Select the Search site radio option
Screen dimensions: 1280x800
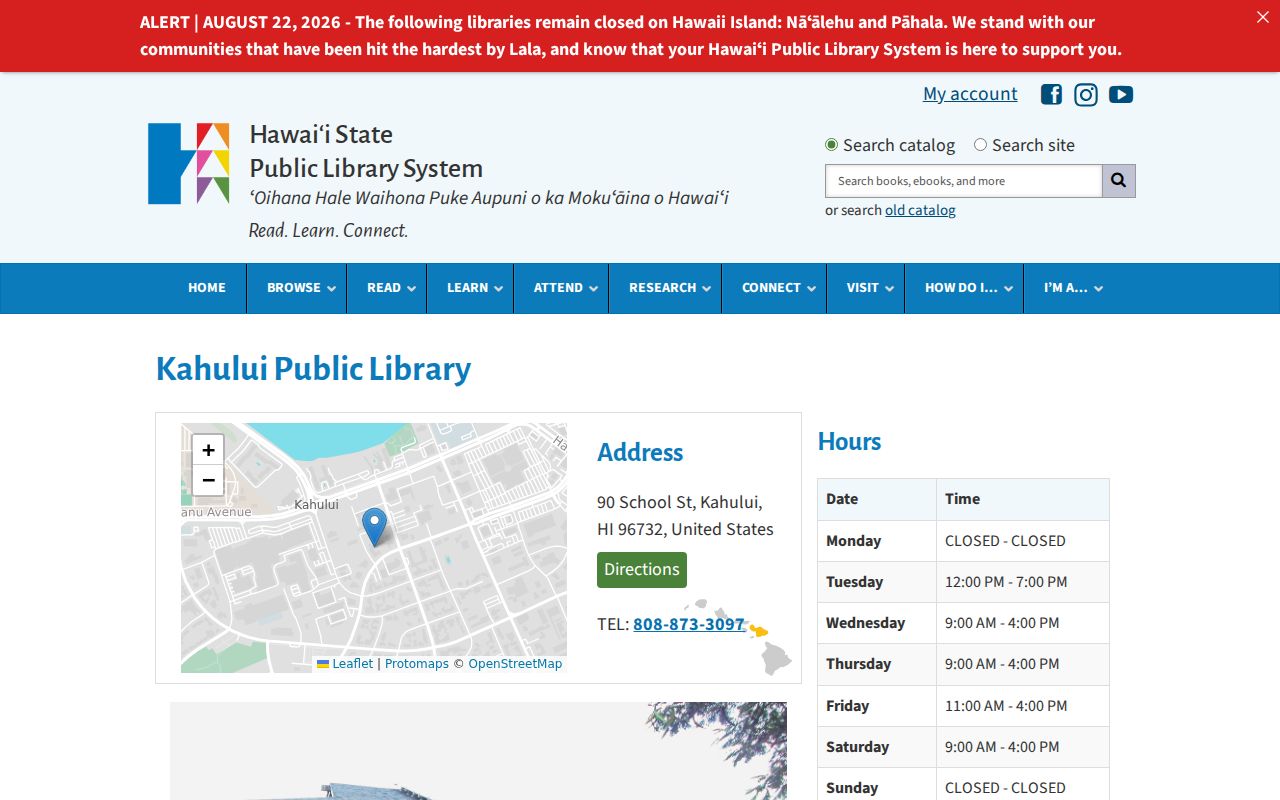tap(980, 145)
